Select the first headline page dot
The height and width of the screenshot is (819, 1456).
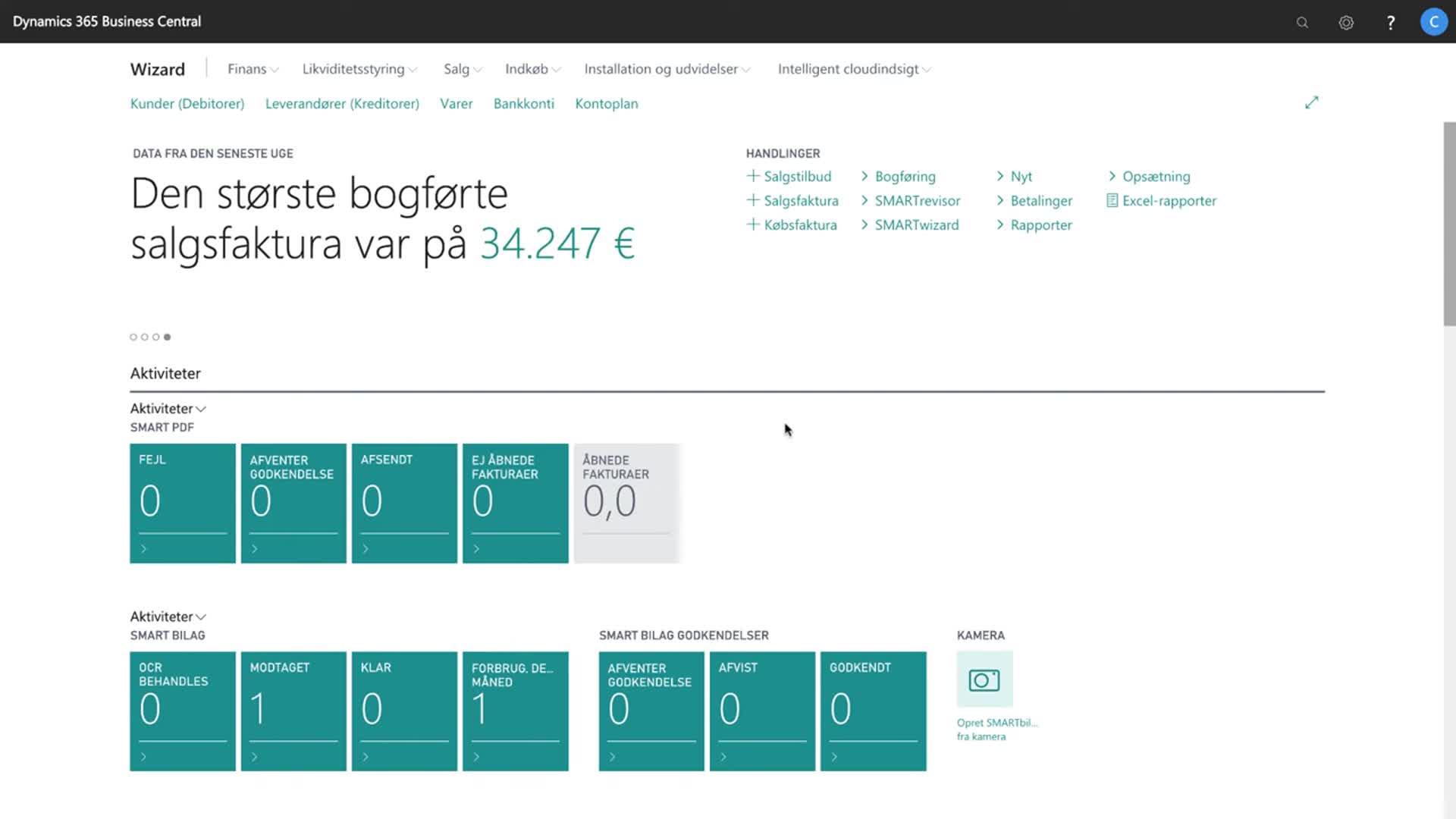coord(133,337)
